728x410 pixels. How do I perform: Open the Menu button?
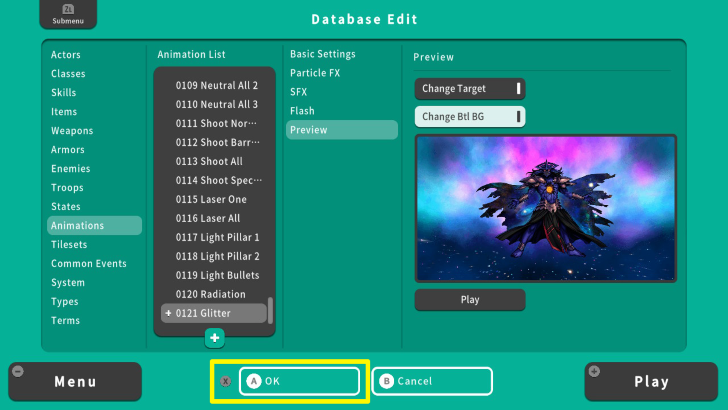click(x=75, y=382)
